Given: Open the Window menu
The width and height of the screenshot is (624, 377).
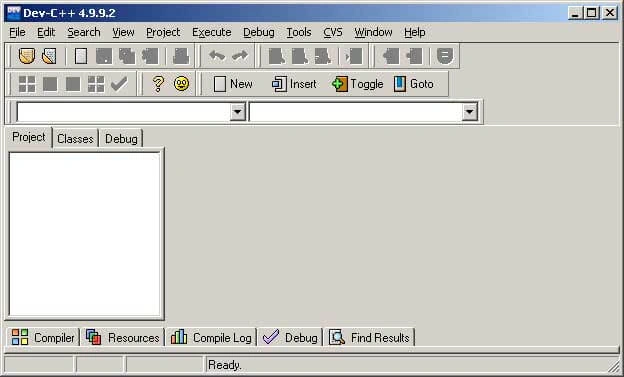Looking at the screenshot, I should 373,32.
